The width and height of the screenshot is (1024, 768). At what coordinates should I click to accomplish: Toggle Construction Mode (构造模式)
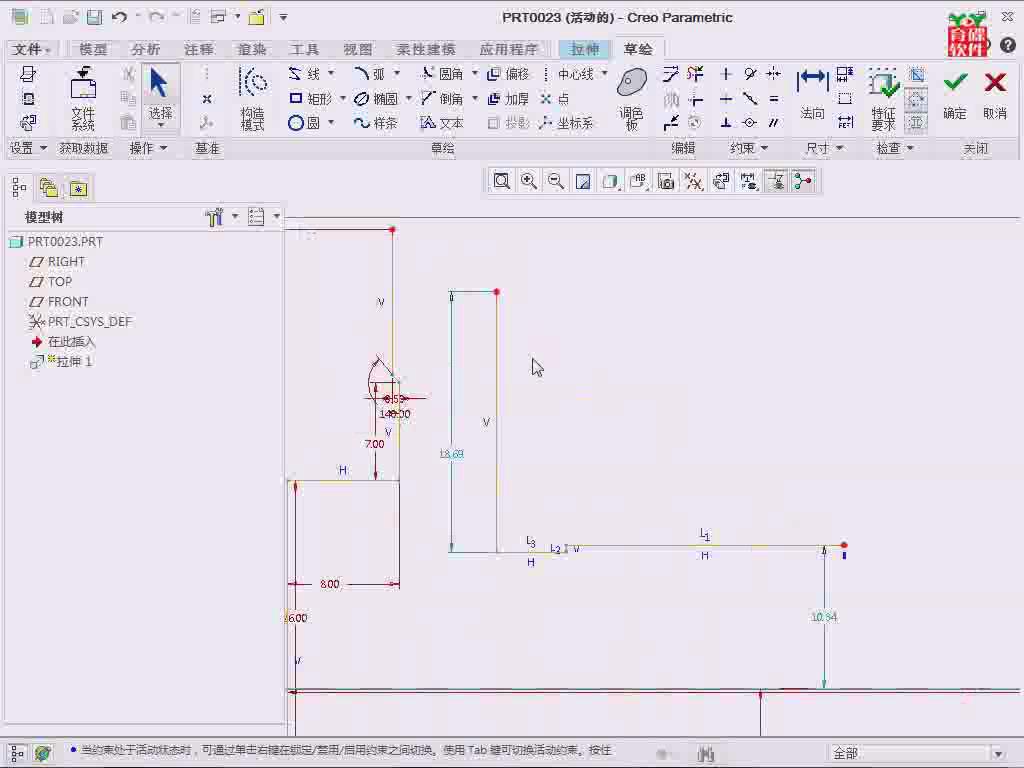(x=253, y=98)
